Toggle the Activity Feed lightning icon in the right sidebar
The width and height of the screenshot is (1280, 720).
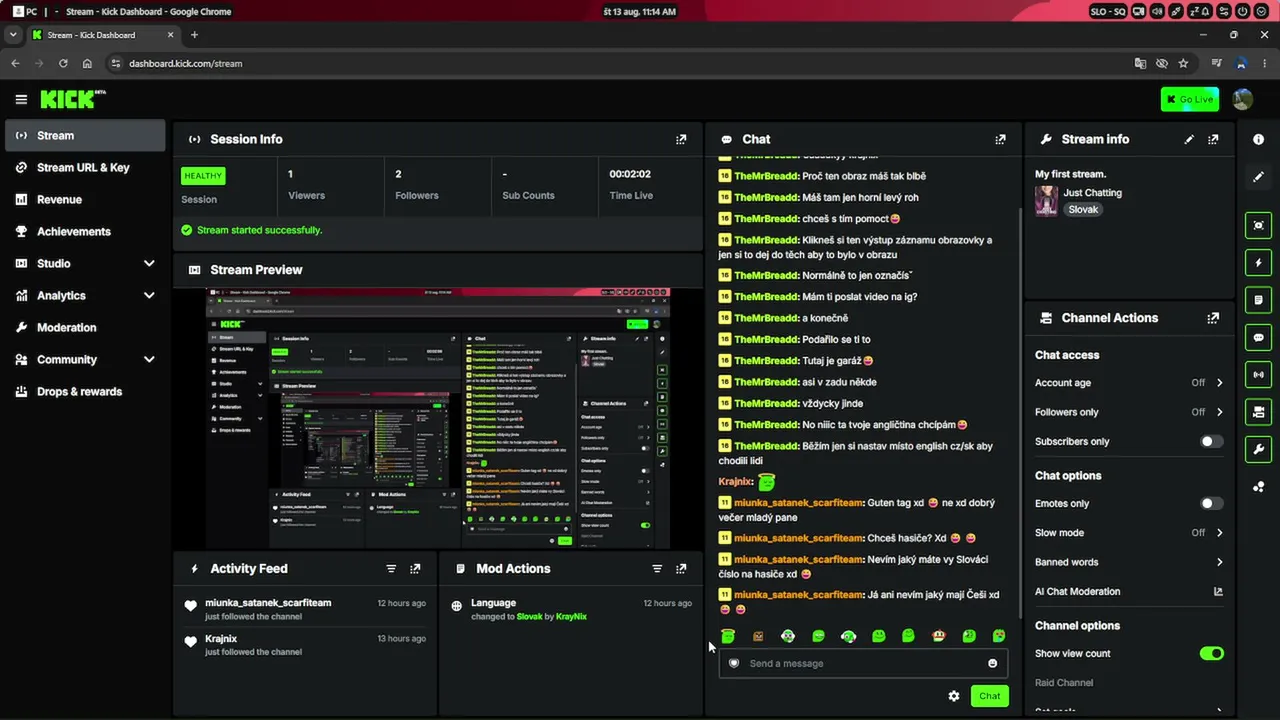1258,262
